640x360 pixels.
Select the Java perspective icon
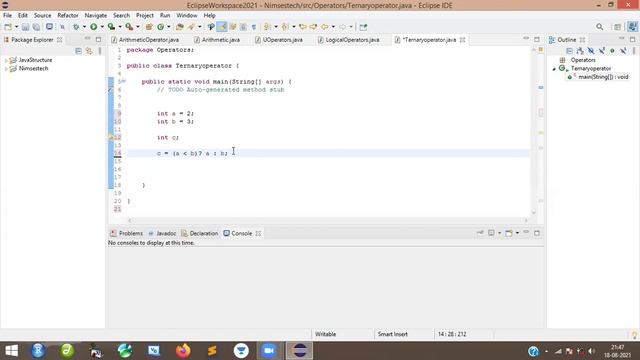(633, 27)
